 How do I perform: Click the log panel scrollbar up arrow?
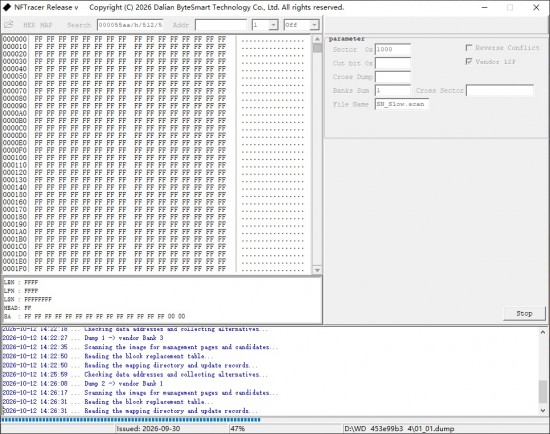(543, 332)
